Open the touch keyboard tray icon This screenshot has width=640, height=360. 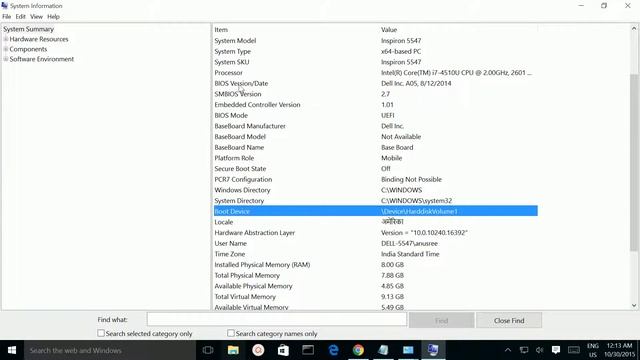[574, 350]
